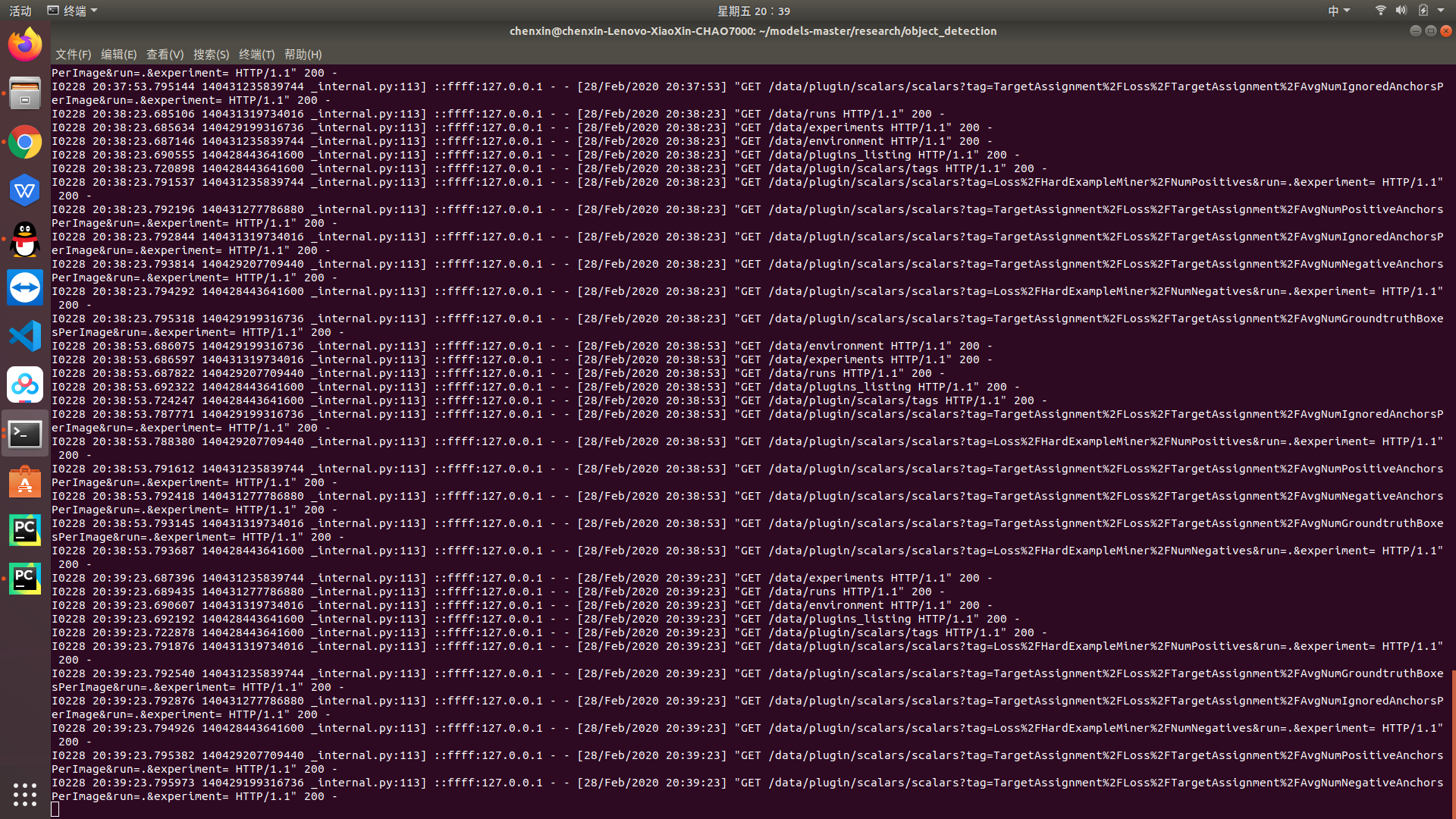Open Ubuntu Software store icon
The height and width of the screenshot is (819, 1456).
25,482
